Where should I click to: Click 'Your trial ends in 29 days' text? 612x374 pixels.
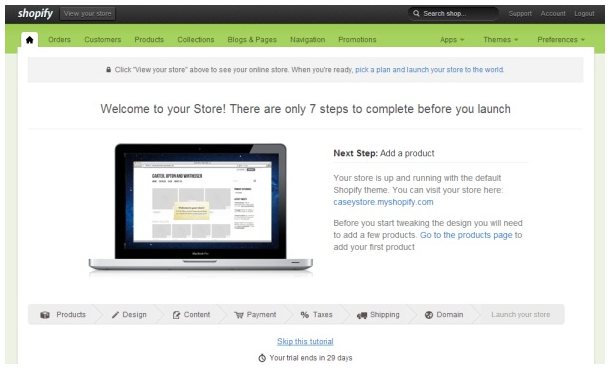click(311, 358)
